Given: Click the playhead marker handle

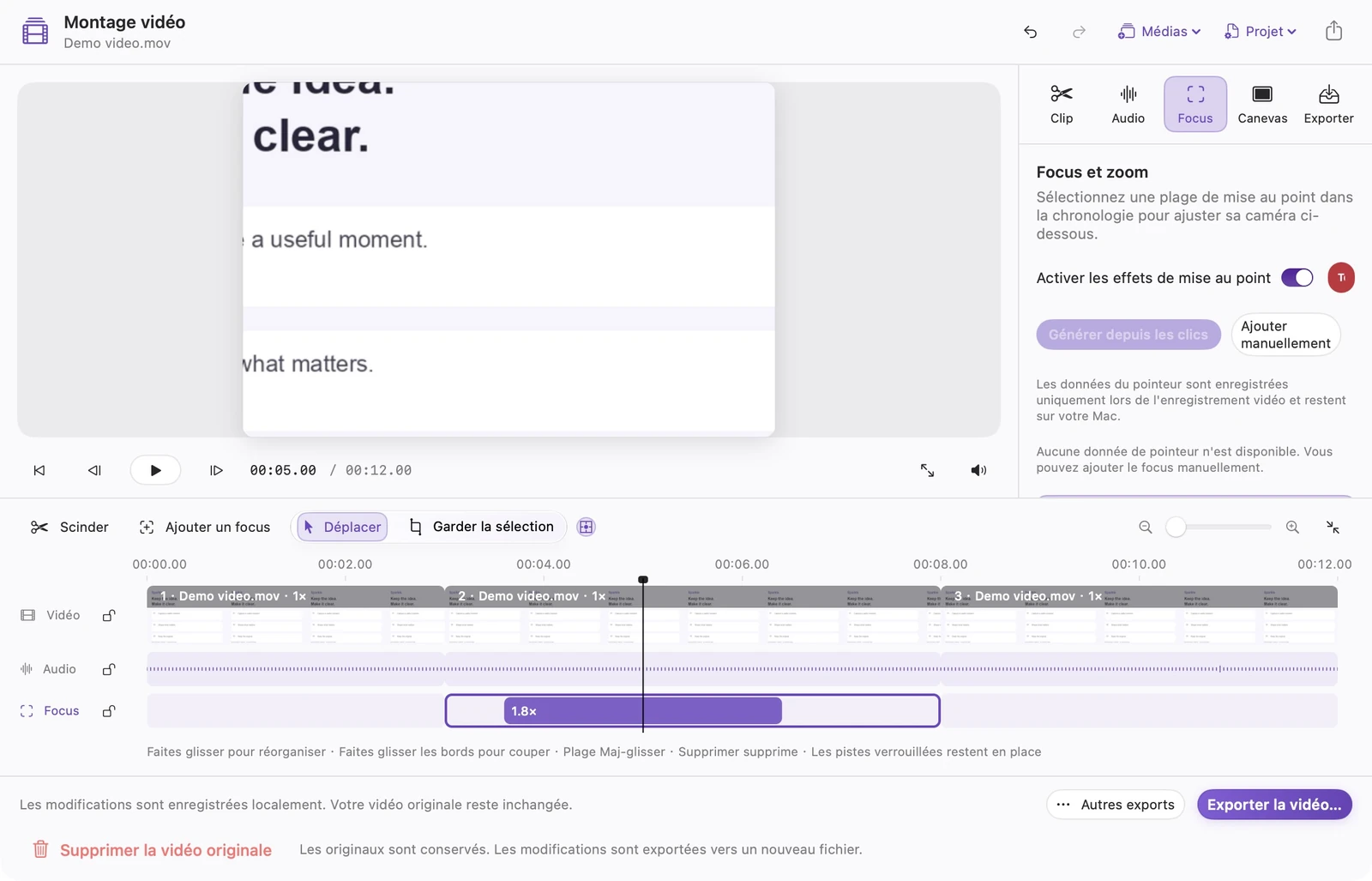Looking at the screenshot, I should click(643, 580).
